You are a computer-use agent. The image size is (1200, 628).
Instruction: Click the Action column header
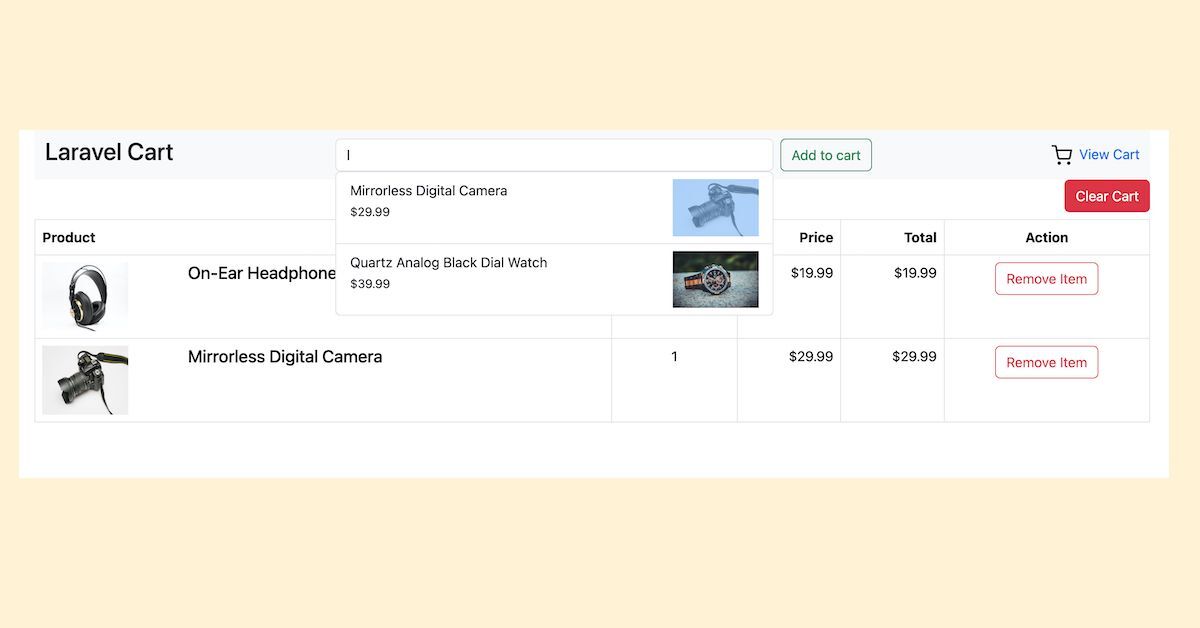tap(1046, 237)
